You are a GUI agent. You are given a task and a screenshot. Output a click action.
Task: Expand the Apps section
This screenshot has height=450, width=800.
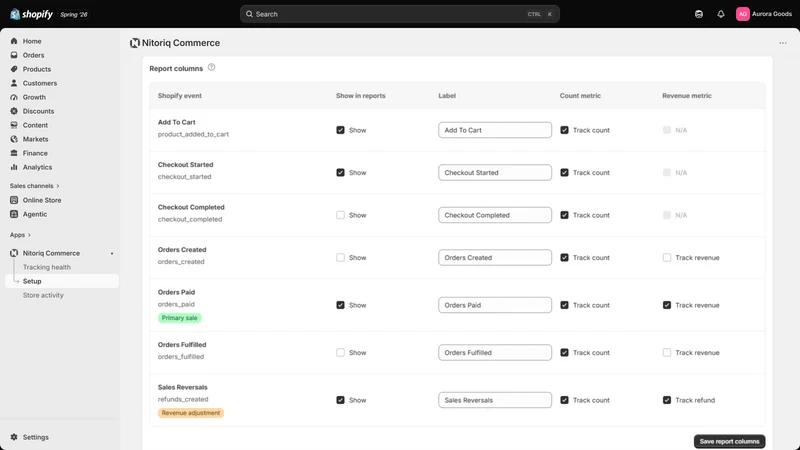click(20, 235)
